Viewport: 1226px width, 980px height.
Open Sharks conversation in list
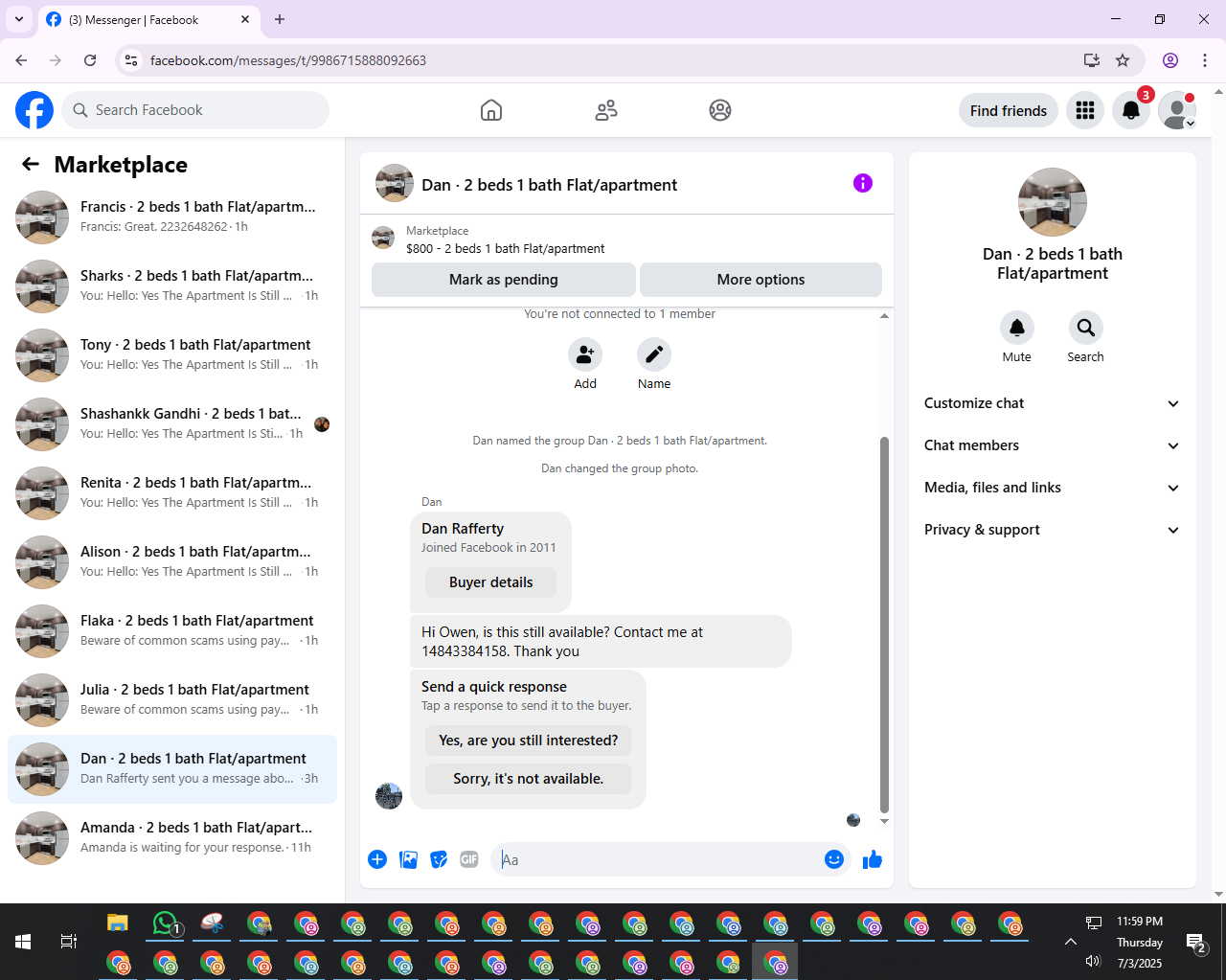[x=172, y=286]
